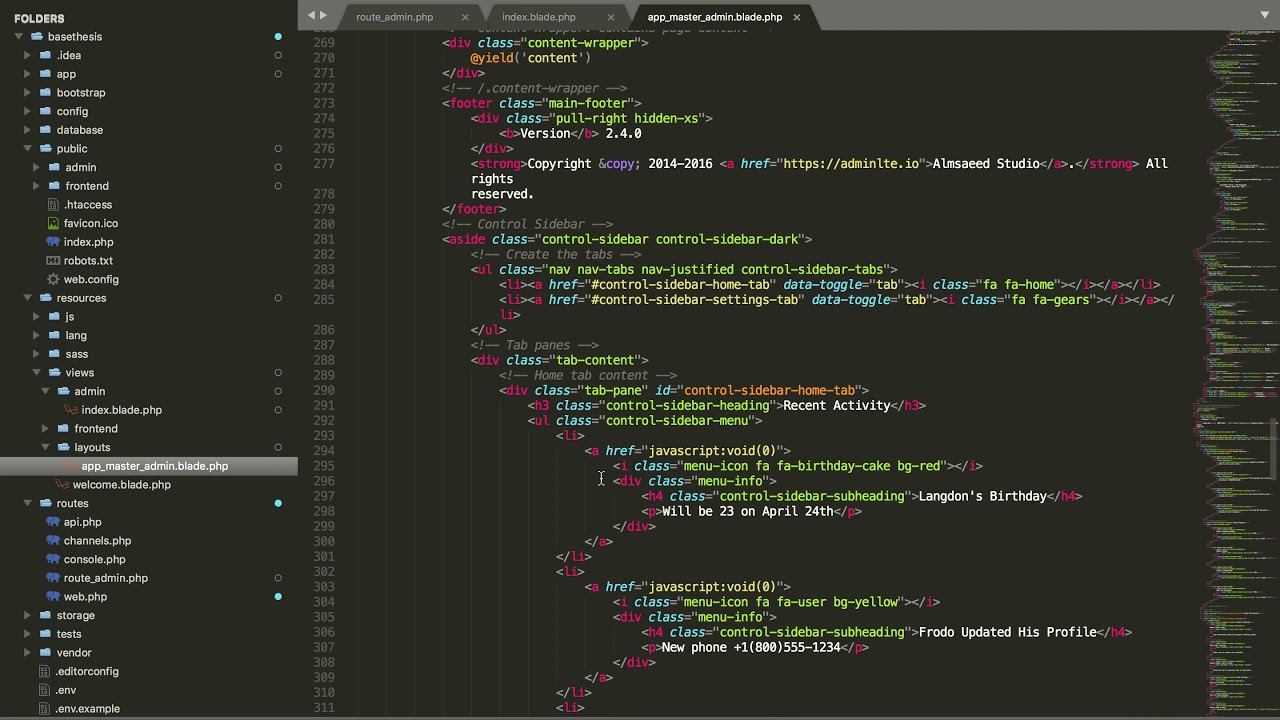1280x720 pixels.
Task: Click "Frodo Updated His Profile" in code
Action: 1007,632
